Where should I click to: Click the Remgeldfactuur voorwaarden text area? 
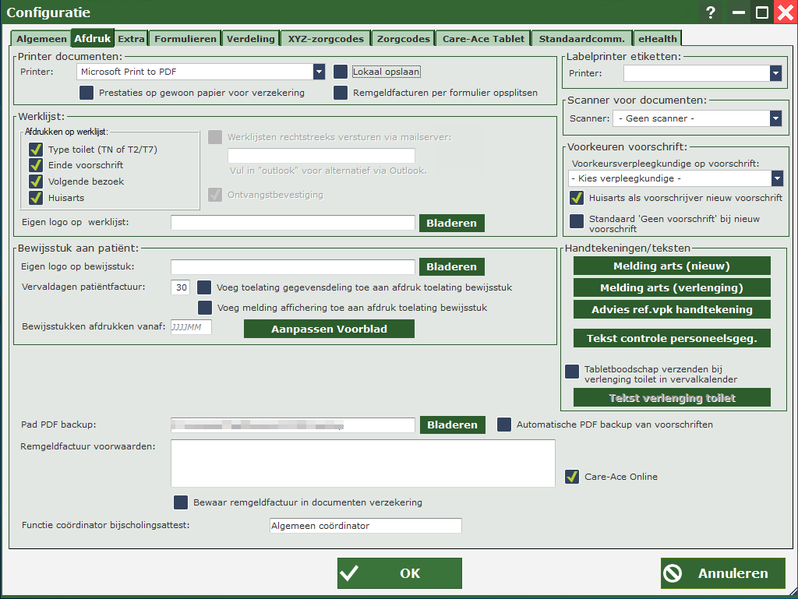coord(362,462)
